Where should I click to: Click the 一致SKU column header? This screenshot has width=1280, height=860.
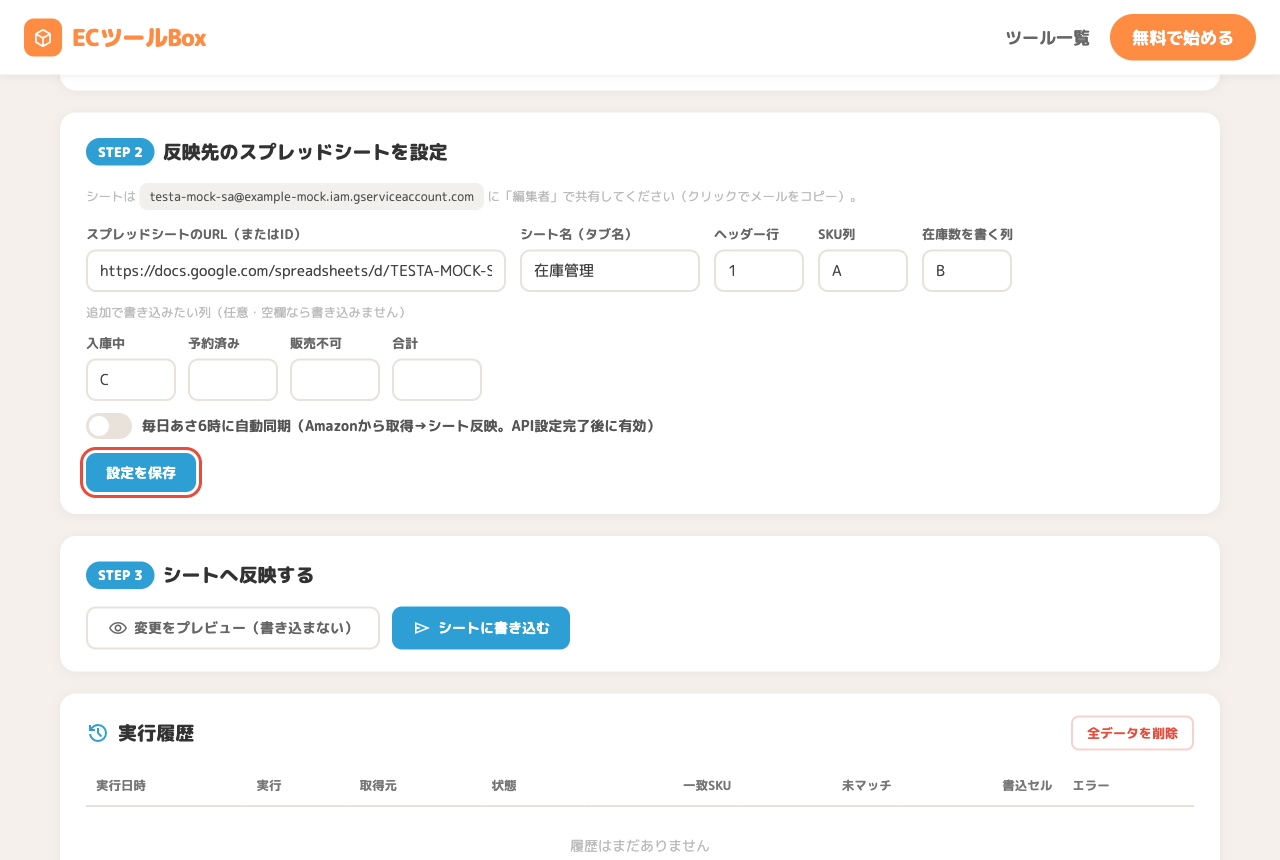coord(707,786)
